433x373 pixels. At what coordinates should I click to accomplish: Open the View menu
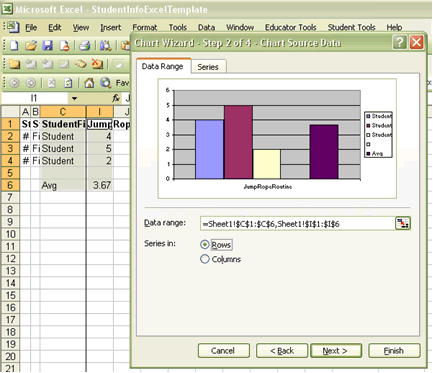(81, 27)
